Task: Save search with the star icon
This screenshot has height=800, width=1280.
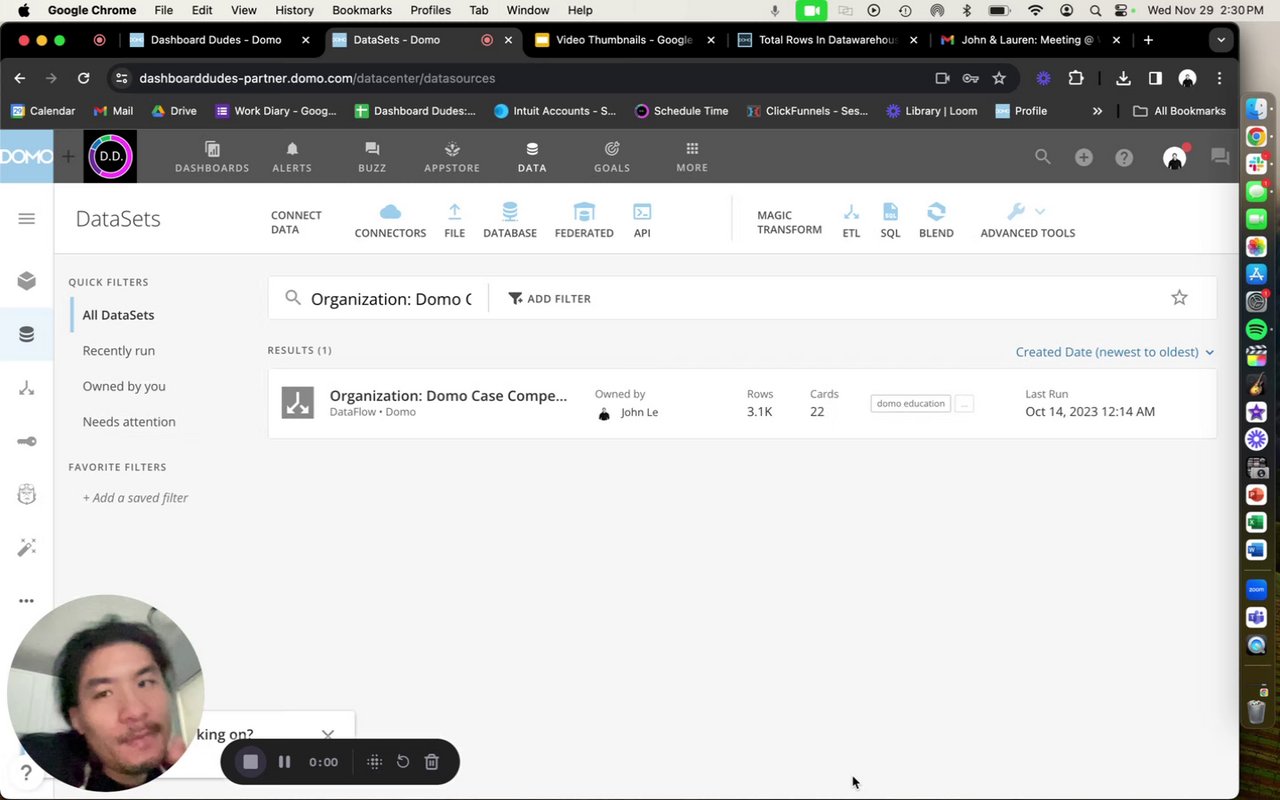Action: pyautogui.click(x=1180, y=298)
